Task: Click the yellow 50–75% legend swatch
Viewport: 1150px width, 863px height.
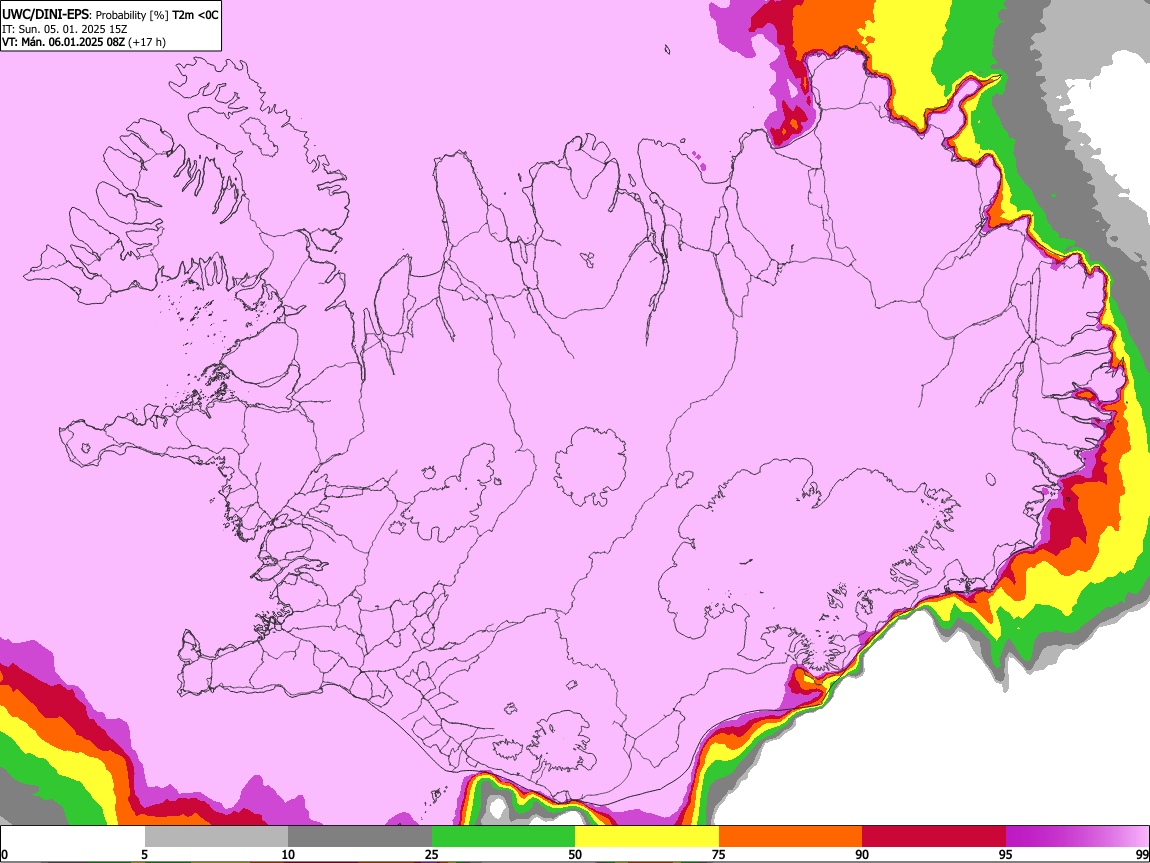Action: 647,837
